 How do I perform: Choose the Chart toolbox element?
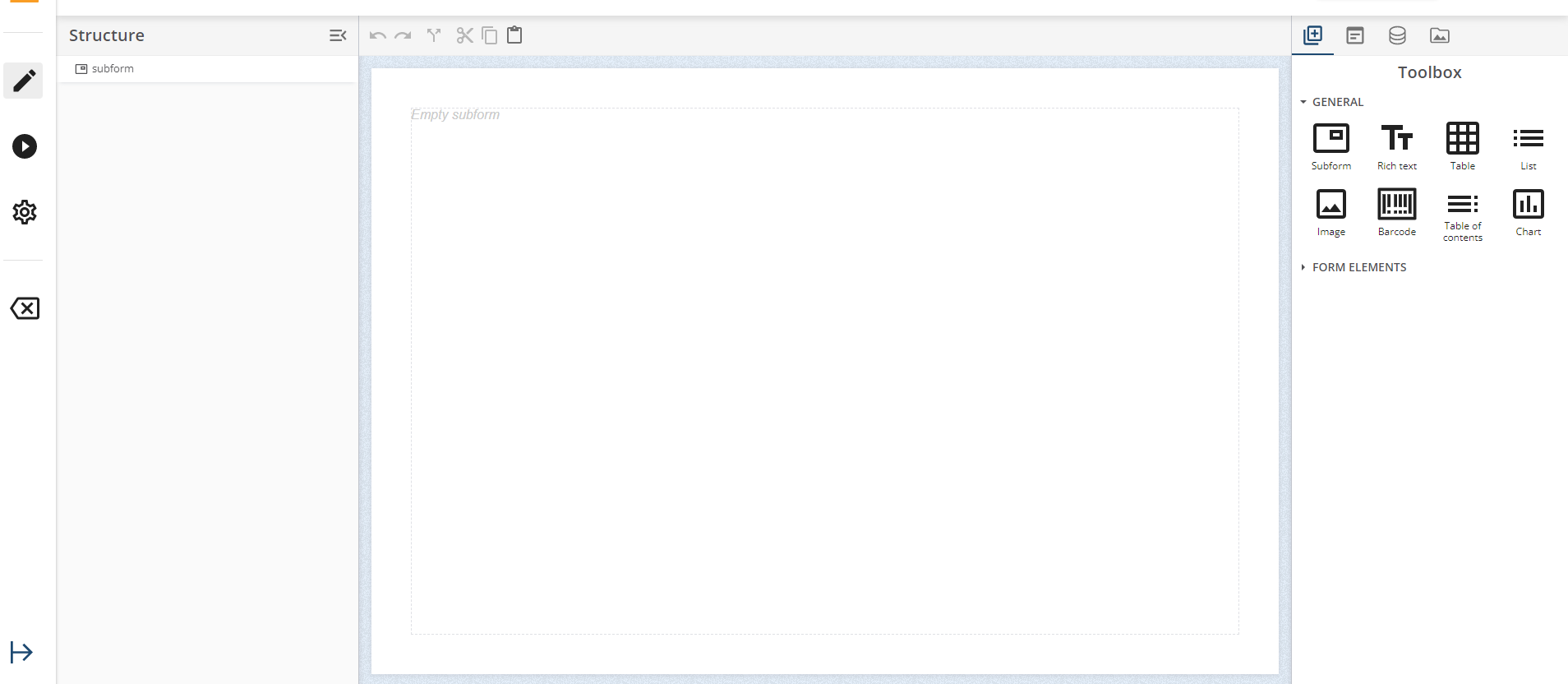[x=1528, y=211]
